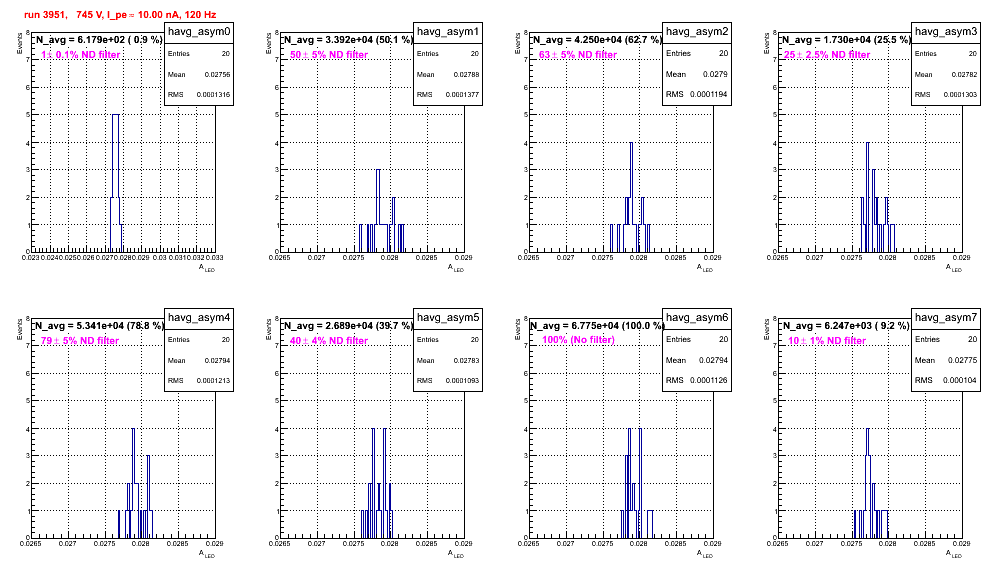Click the 25± 2.5% ND filter label

pyautogui.click(x=827, y=55)
